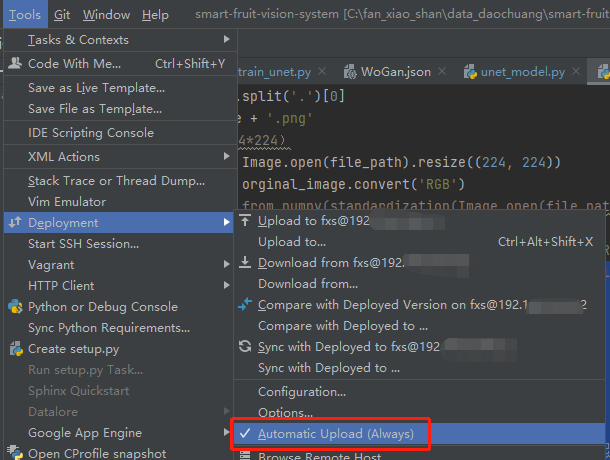610x460 pixels.
Task: Expand HTTP Client submenu arrow
Action: pyautogui.click(x=226, y=285)
